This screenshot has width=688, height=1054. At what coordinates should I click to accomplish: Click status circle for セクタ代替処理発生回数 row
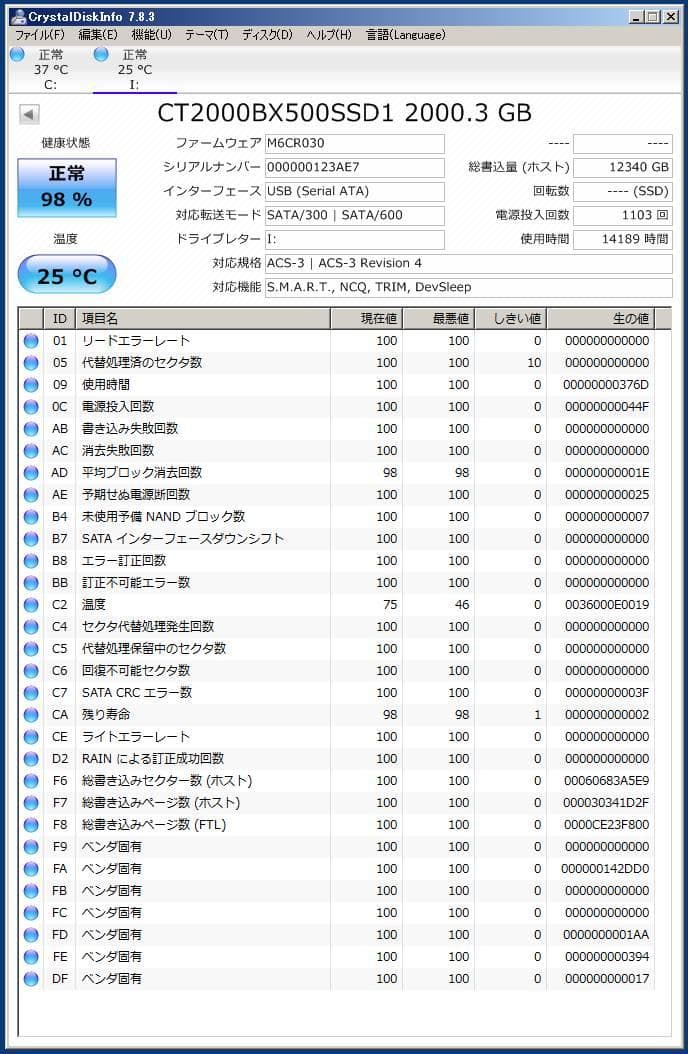click(31, 627)
